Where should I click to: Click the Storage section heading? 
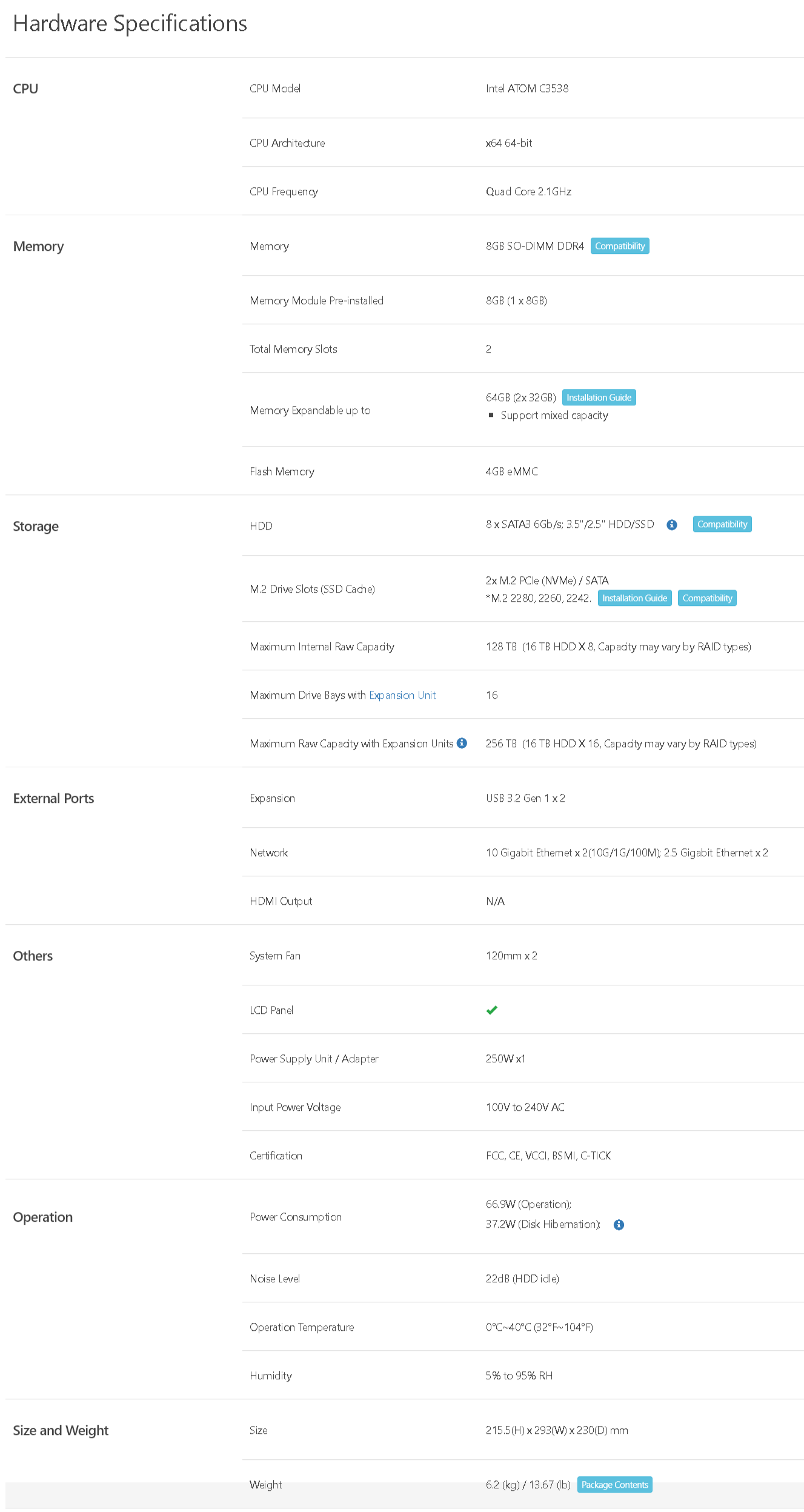click(x=36, y=527)
